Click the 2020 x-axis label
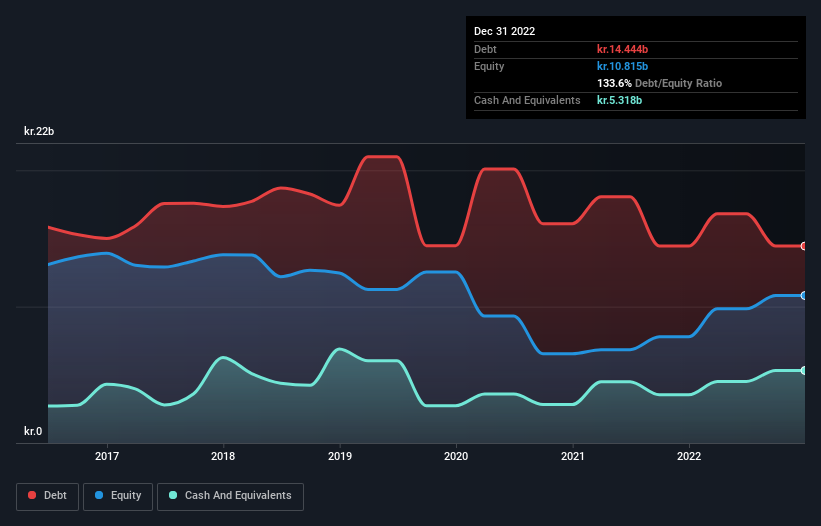The width and height of the screenshot is (821, 526). pyautogui.click(x=456, y=456)
